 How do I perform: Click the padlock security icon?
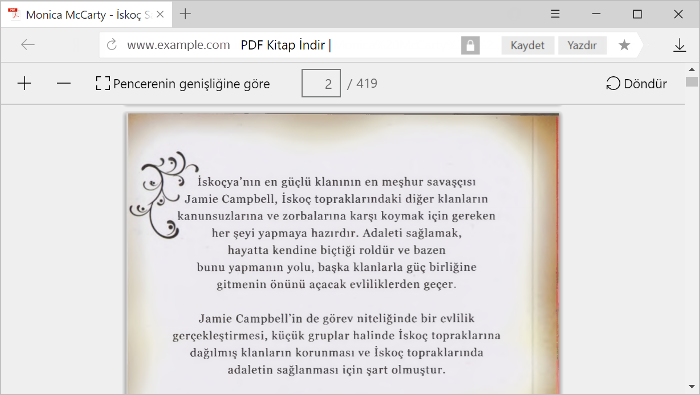(470, 45)
